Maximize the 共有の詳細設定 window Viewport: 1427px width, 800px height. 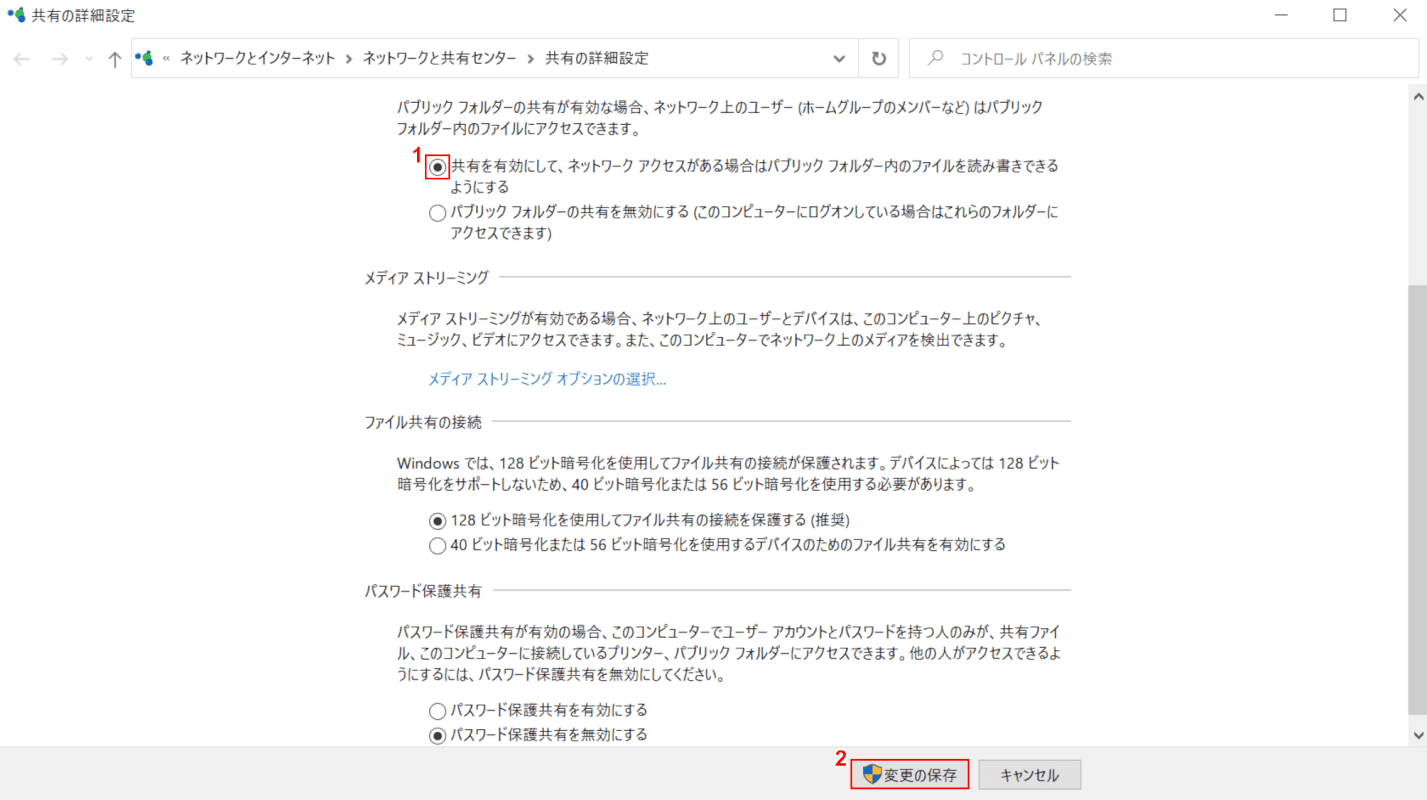pos(1340,15)
